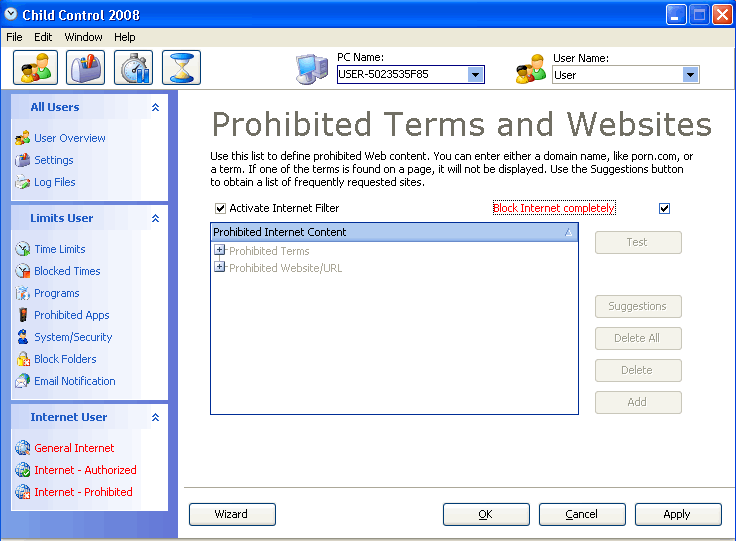This screenshot has height=541, width=736.
Task: Click the Delete All button
Action: tap(638, 338)
